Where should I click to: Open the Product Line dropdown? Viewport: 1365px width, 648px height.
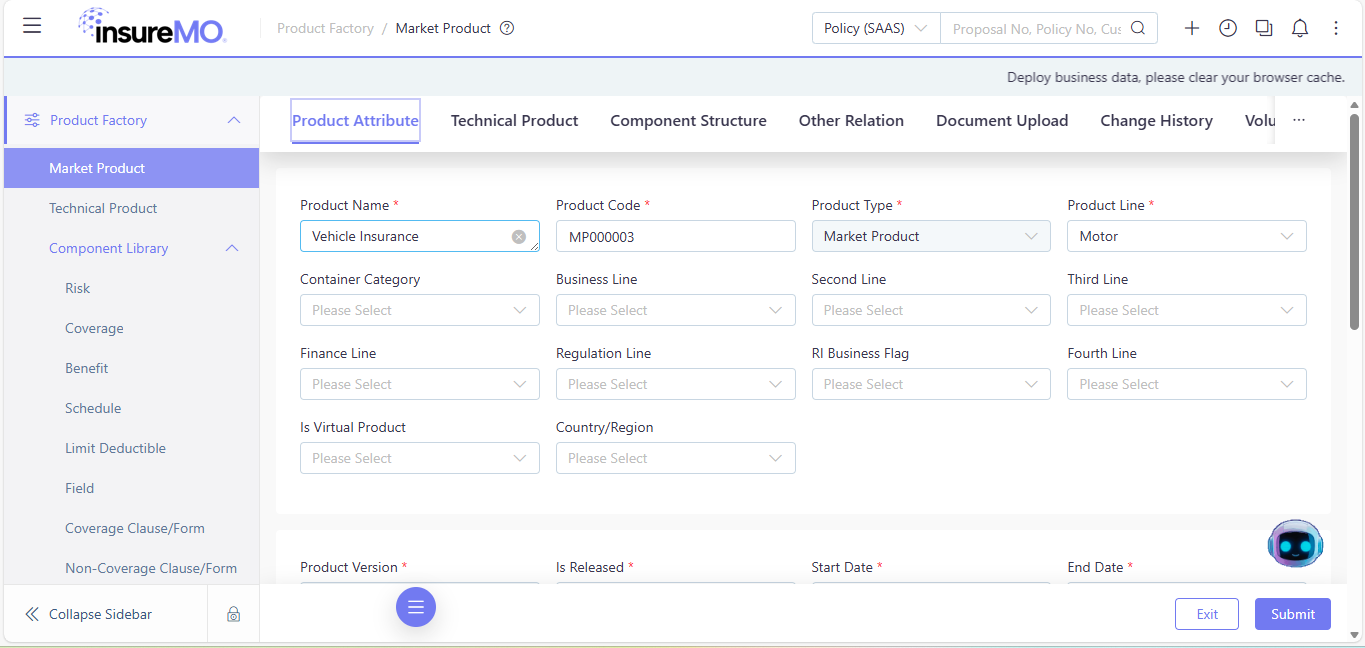[x=1187, y=236]
